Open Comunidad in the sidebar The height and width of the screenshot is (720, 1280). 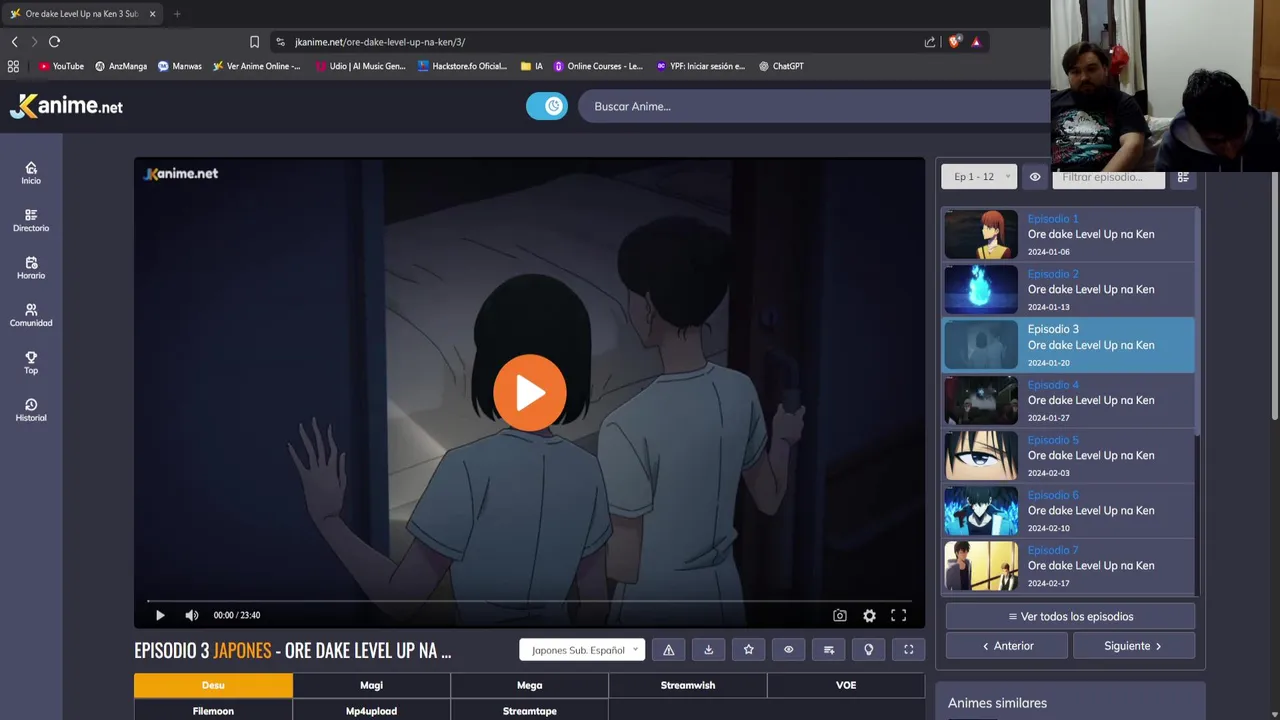coord(31,316)
